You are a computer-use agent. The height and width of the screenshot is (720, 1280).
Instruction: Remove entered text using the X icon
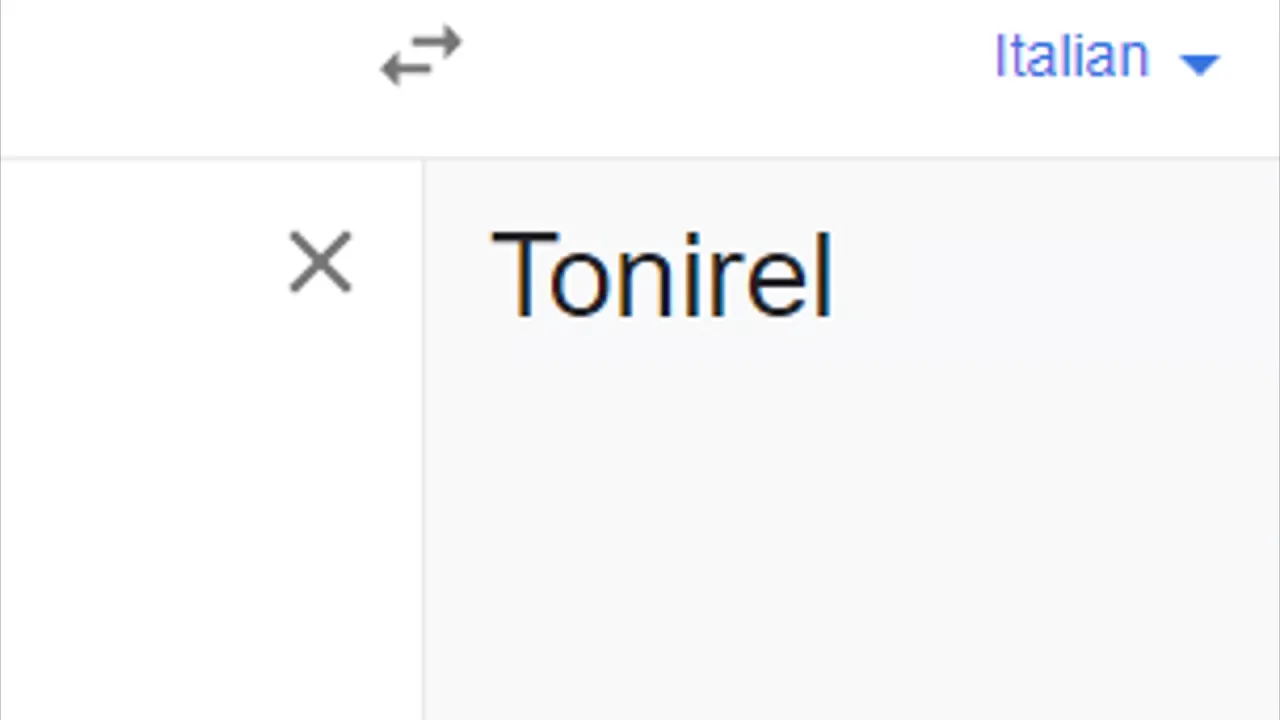click(x=320, y=262)
